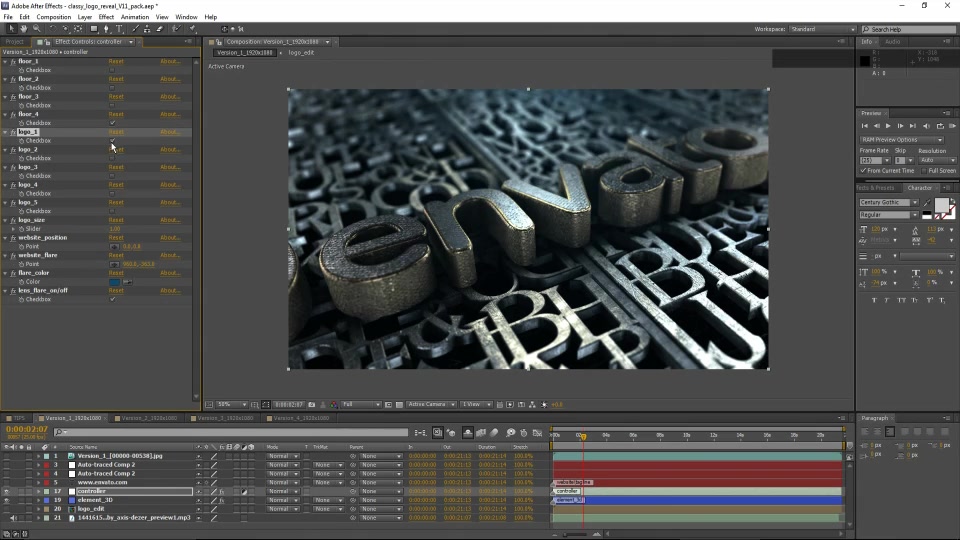Open the Century Gothic font dropdown

(889, 202)
